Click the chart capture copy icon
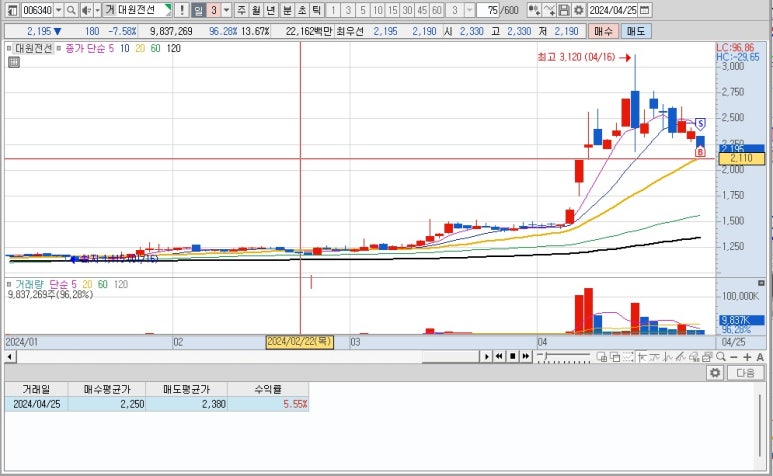The height and width of the screenshot is (476, 773). click(707, 357)
